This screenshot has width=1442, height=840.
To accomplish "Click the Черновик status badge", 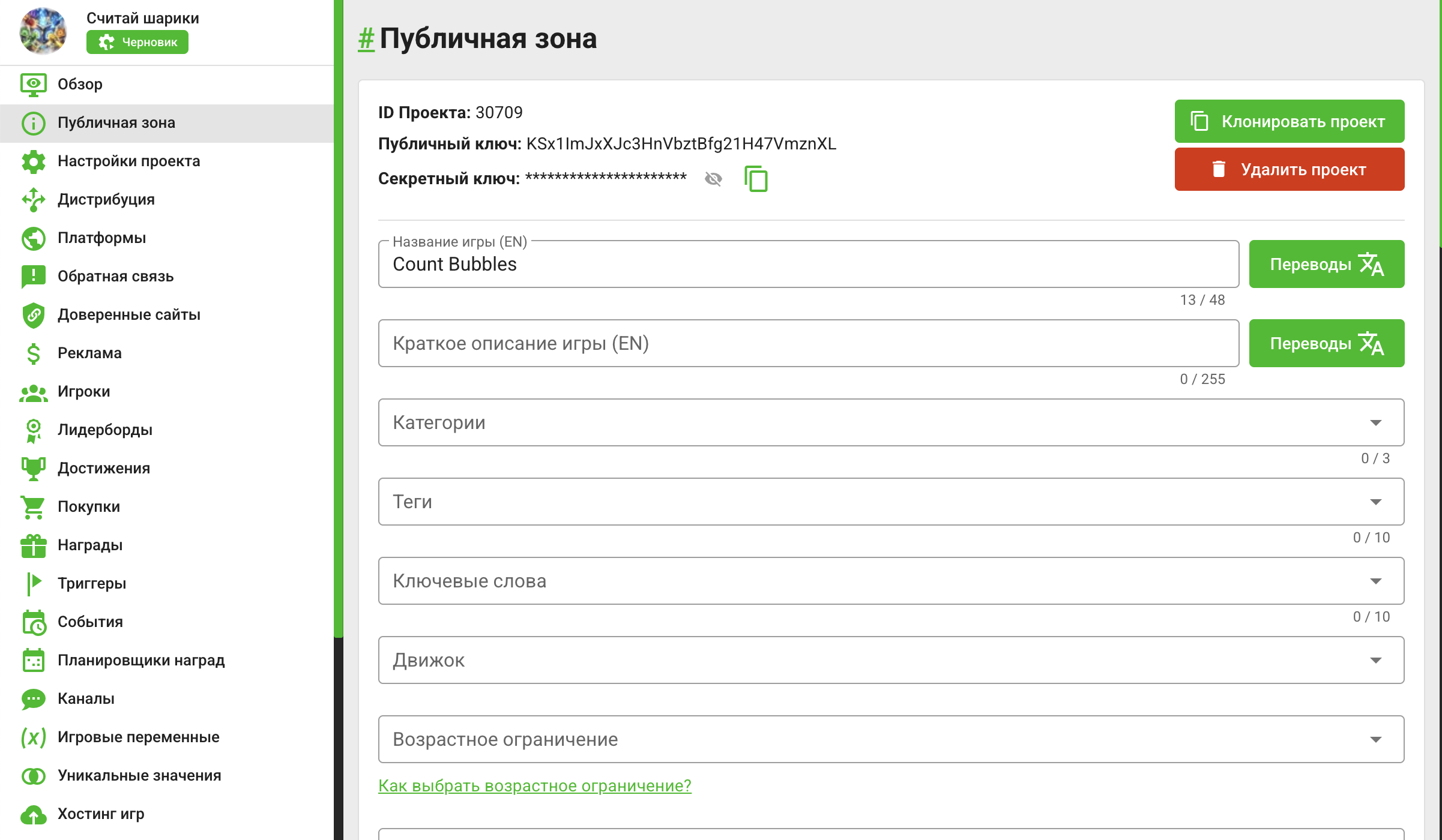I will (x=137, y=42).
